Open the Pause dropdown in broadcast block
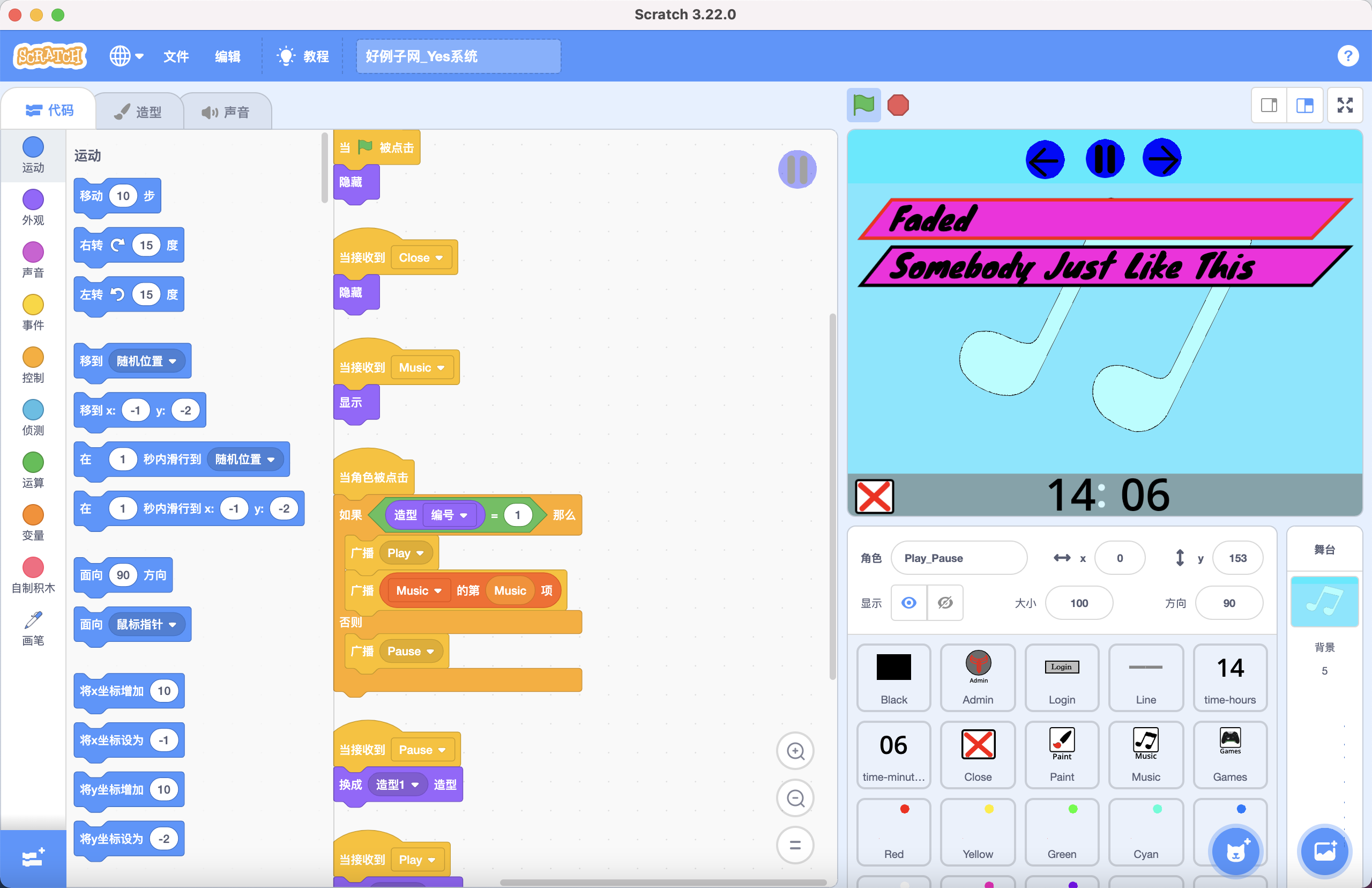 pos(411,651)
